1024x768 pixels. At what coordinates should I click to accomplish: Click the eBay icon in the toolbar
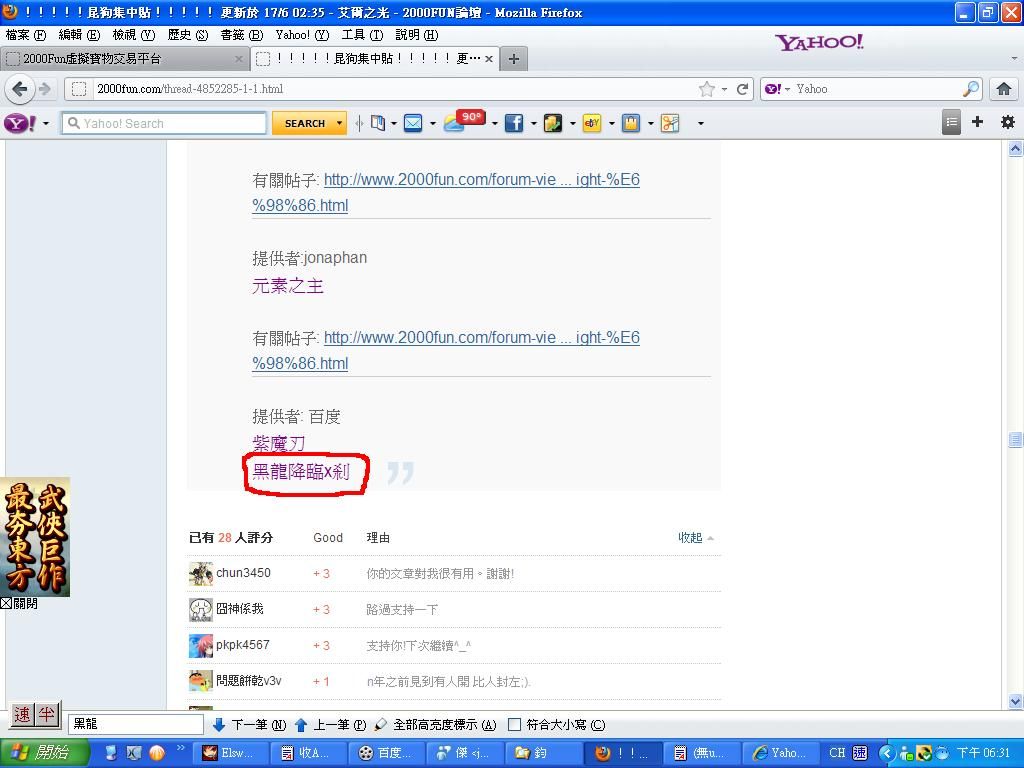coord(591,123)
